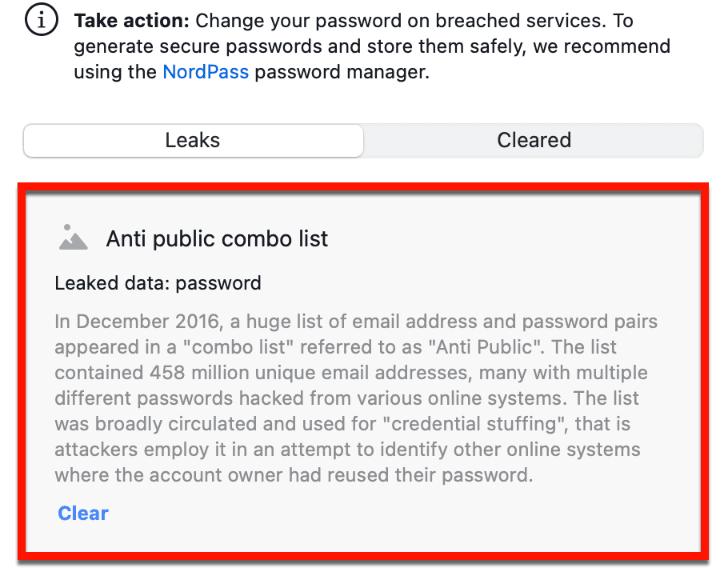Click the 'December 2016' text in description

point(148,321)
